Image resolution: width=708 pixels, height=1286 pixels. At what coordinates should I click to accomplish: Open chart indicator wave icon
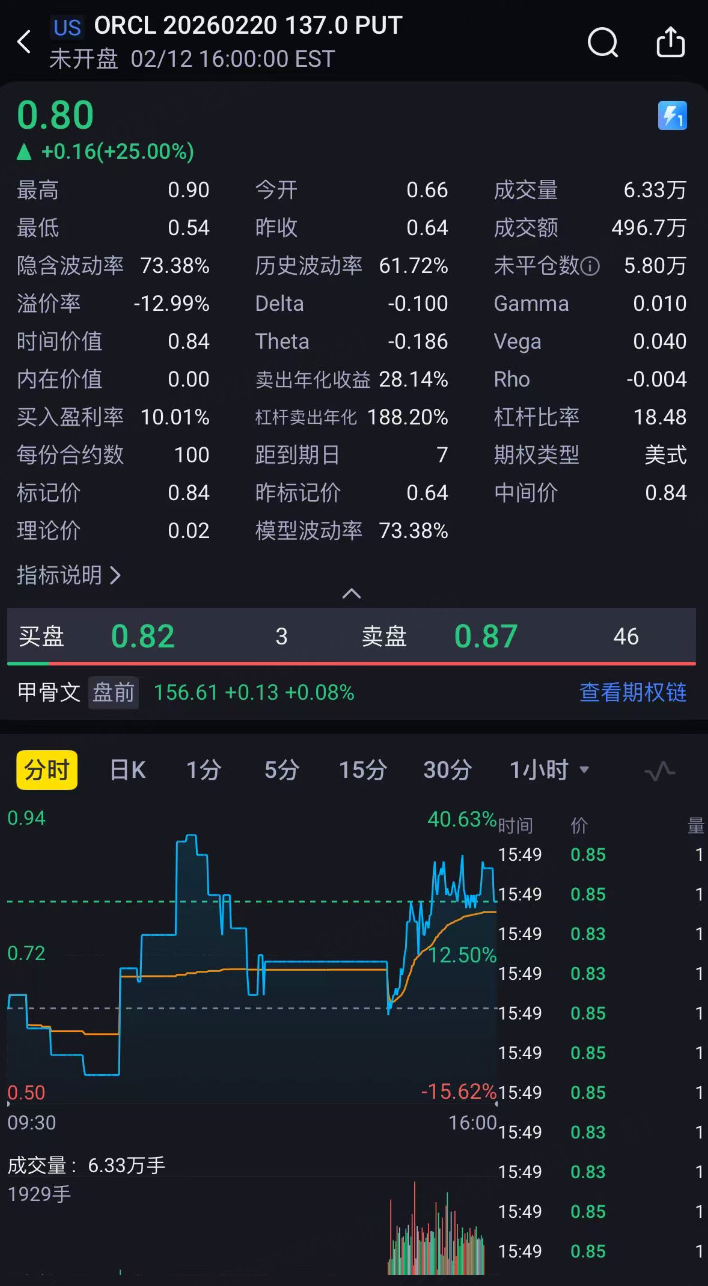660,771
